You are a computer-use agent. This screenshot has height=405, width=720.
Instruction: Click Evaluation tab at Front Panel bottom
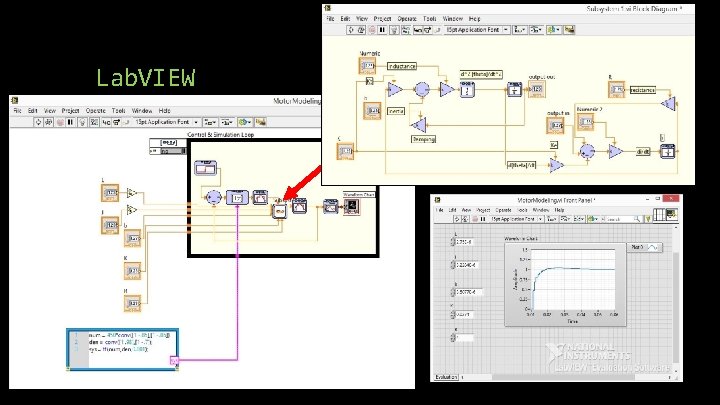coord(446,377)
